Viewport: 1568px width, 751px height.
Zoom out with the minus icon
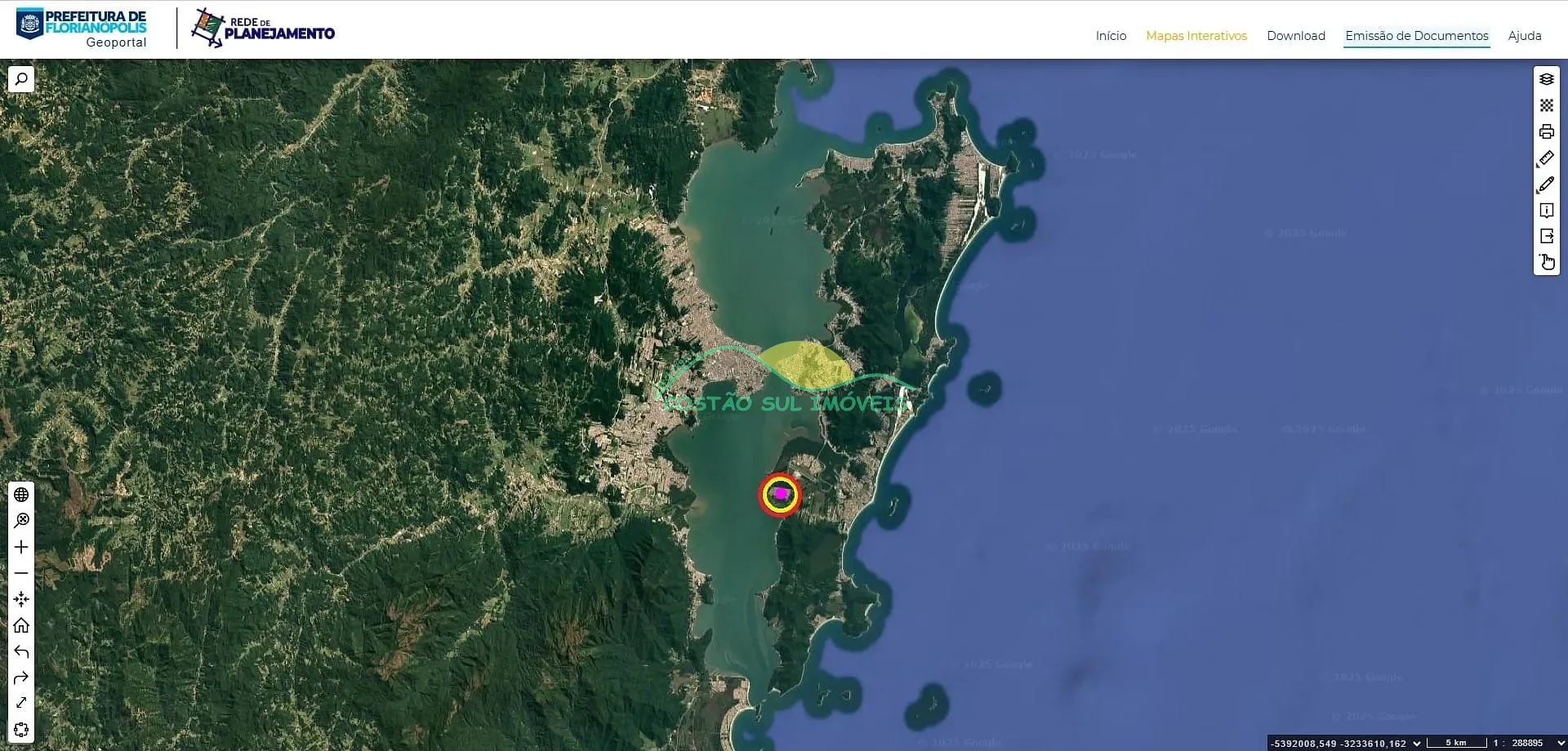(x=21, y=573)
